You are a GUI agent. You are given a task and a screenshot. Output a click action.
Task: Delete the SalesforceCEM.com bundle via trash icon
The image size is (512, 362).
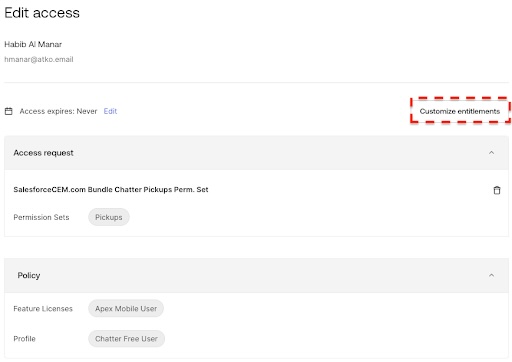click(497, 190)
